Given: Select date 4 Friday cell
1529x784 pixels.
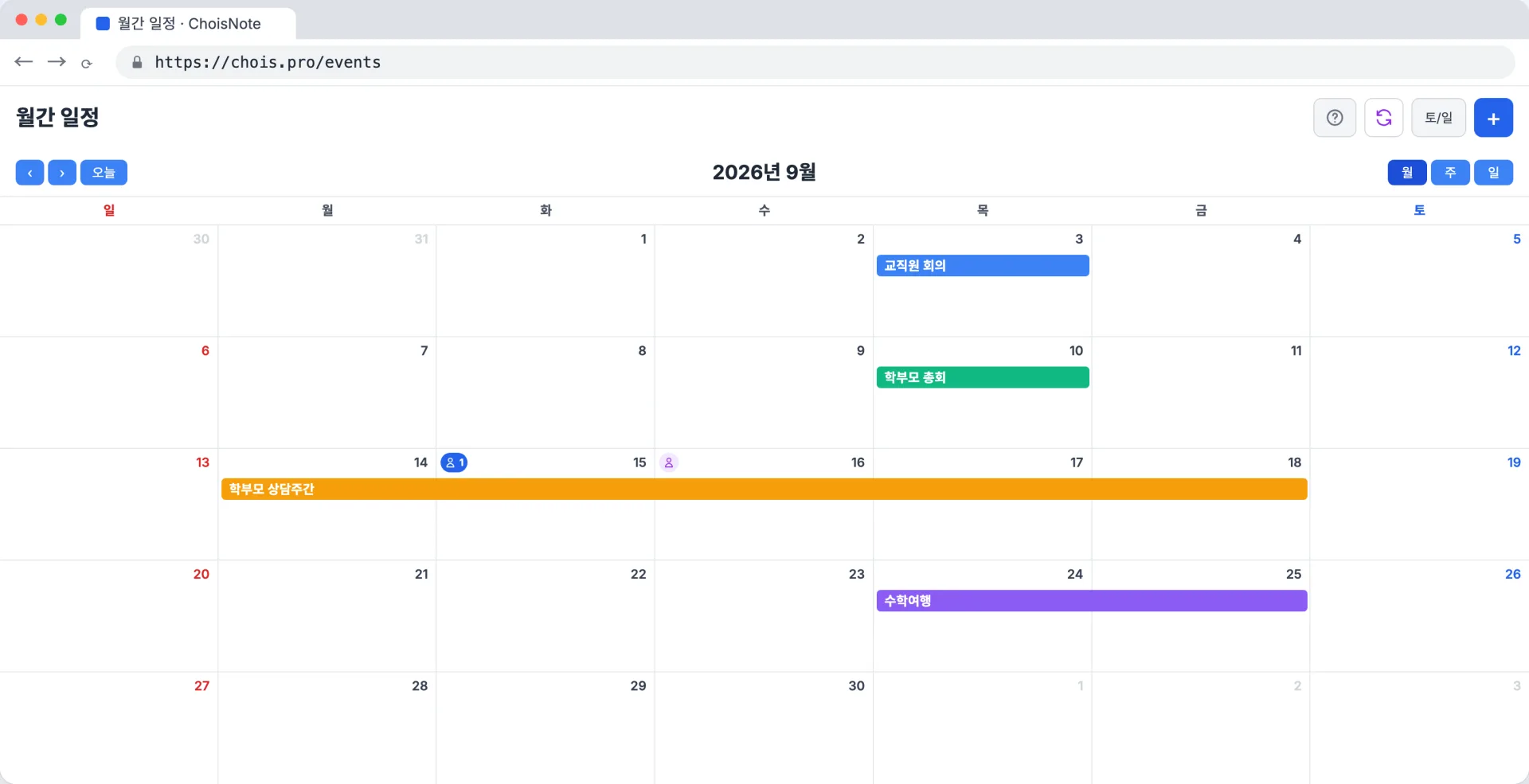Looking at the screenshot, I should coord(1201,281).
